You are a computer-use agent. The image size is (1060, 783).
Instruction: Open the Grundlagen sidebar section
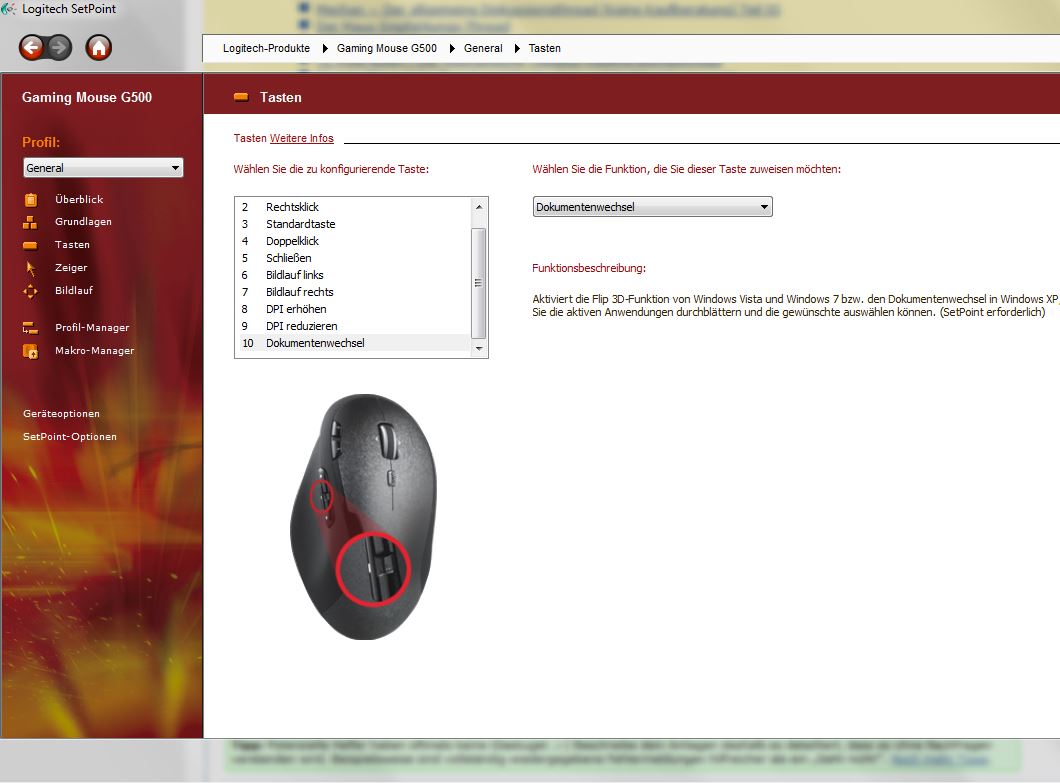point(83,222)
